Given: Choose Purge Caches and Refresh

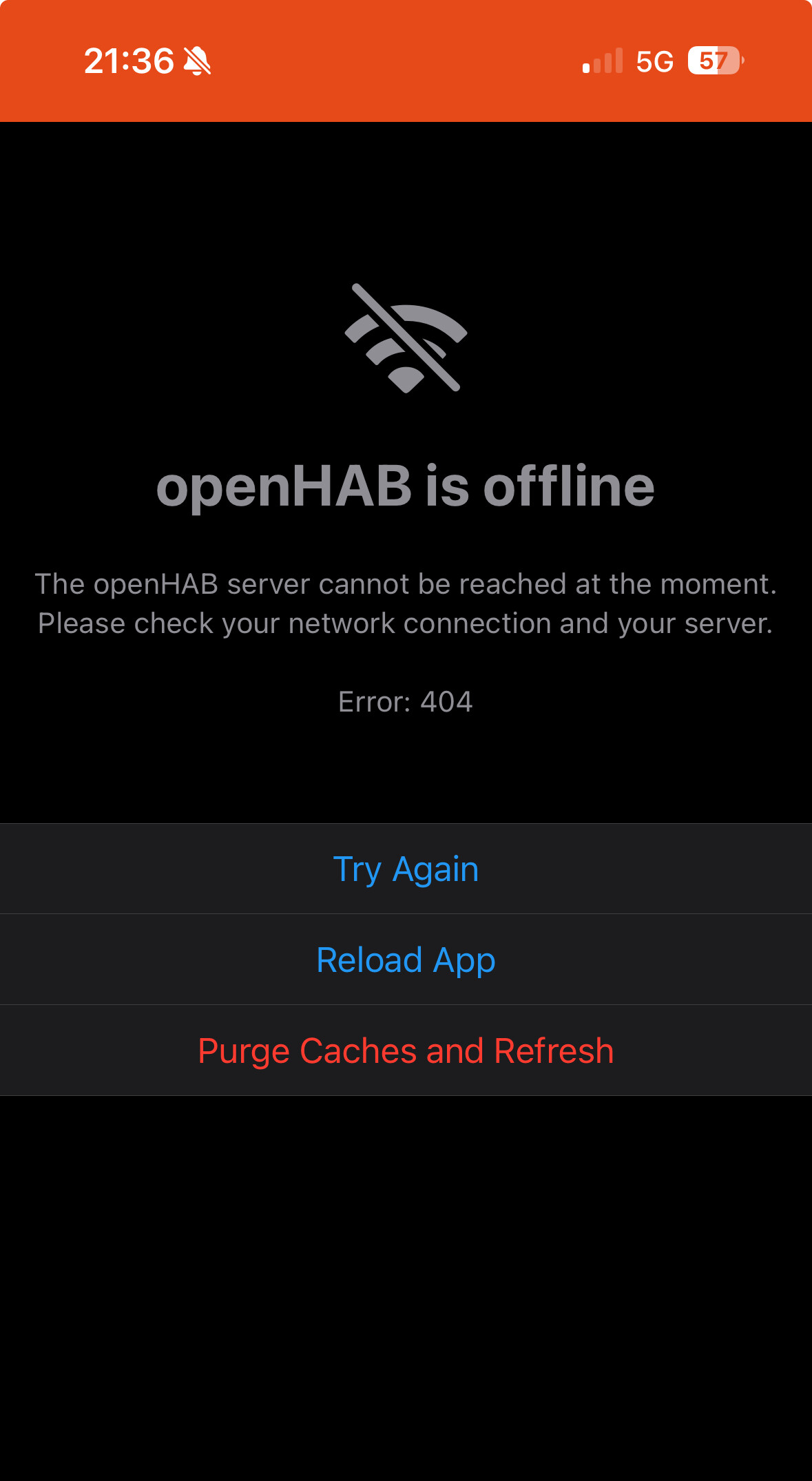Looking at the screenshot, I should click(406, 1050).
